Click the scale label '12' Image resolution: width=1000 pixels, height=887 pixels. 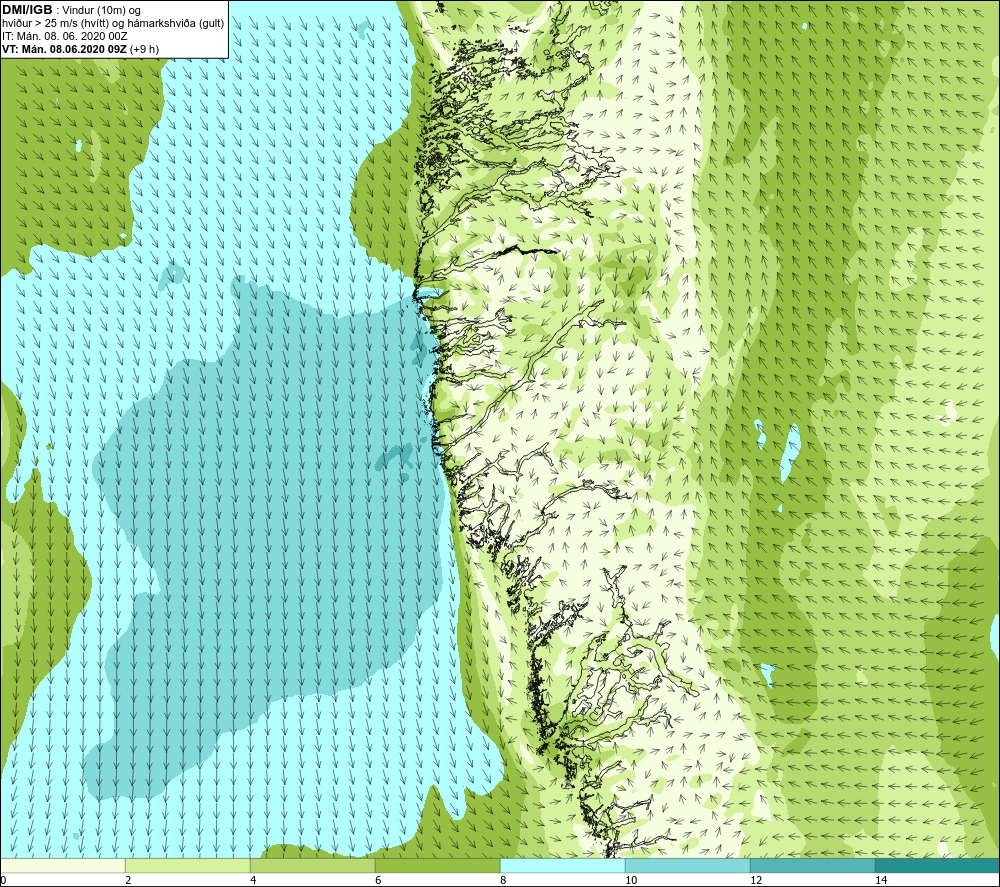click(x=756, y=880)
